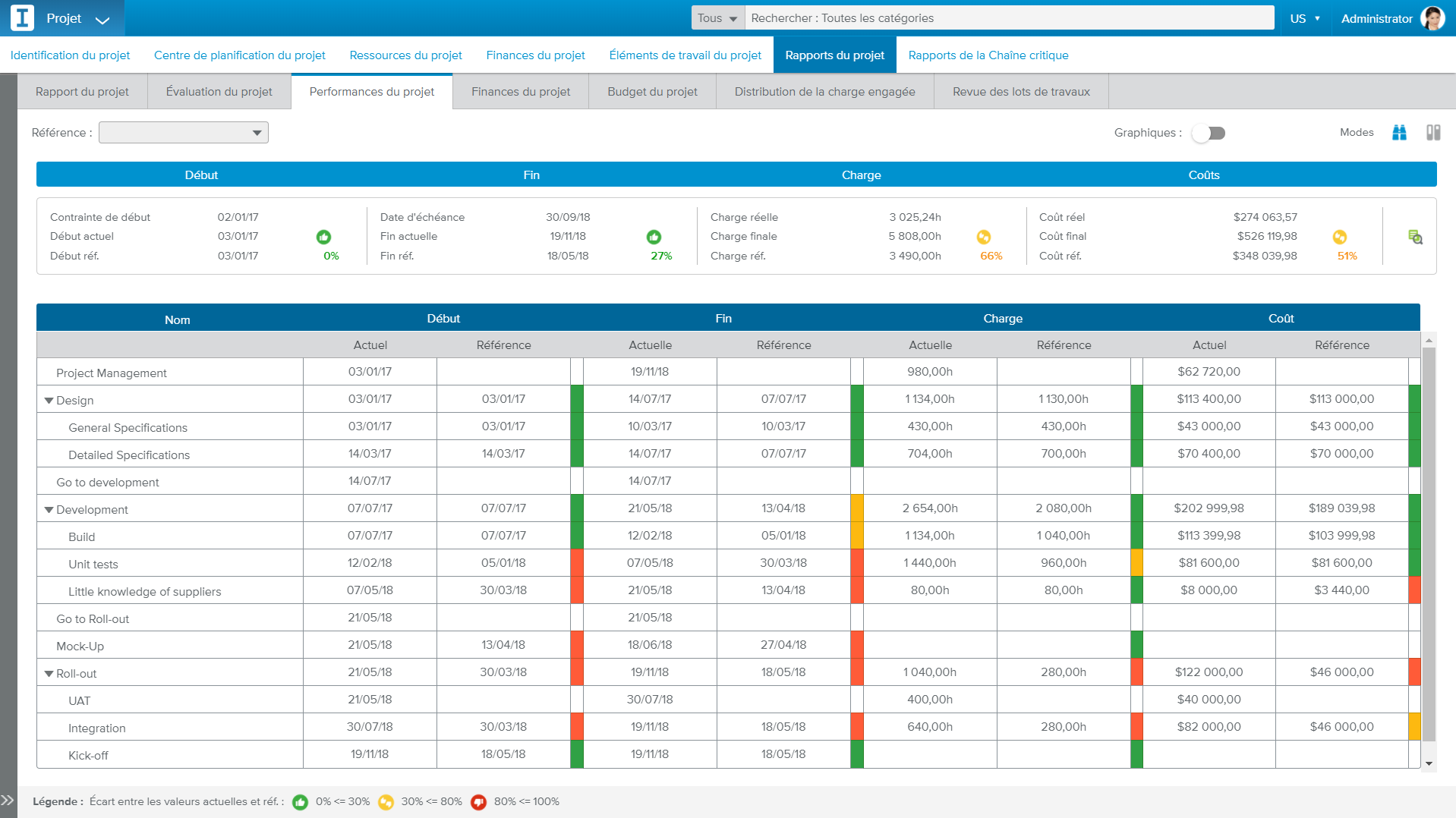Click the yellow indicator icon beside Coût final

pyautogui.click(x=1339, y=237)
